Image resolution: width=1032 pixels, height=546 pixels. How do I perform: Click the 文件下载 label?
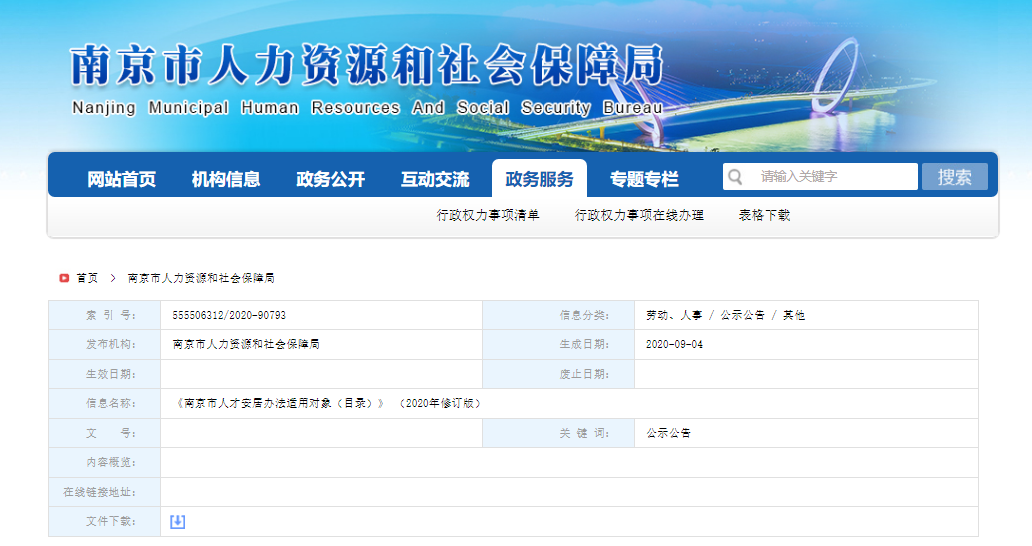click(111, 521)
